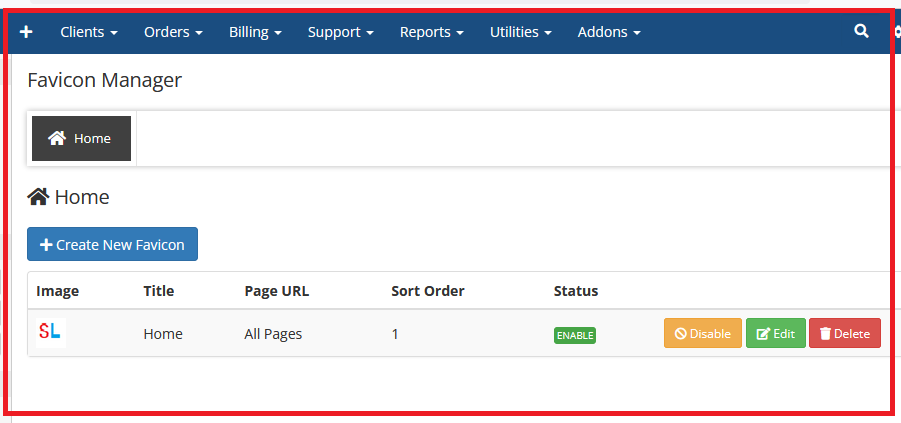Open the Support menu
This screenshot has width=901, height=423.
coord(340,32)
